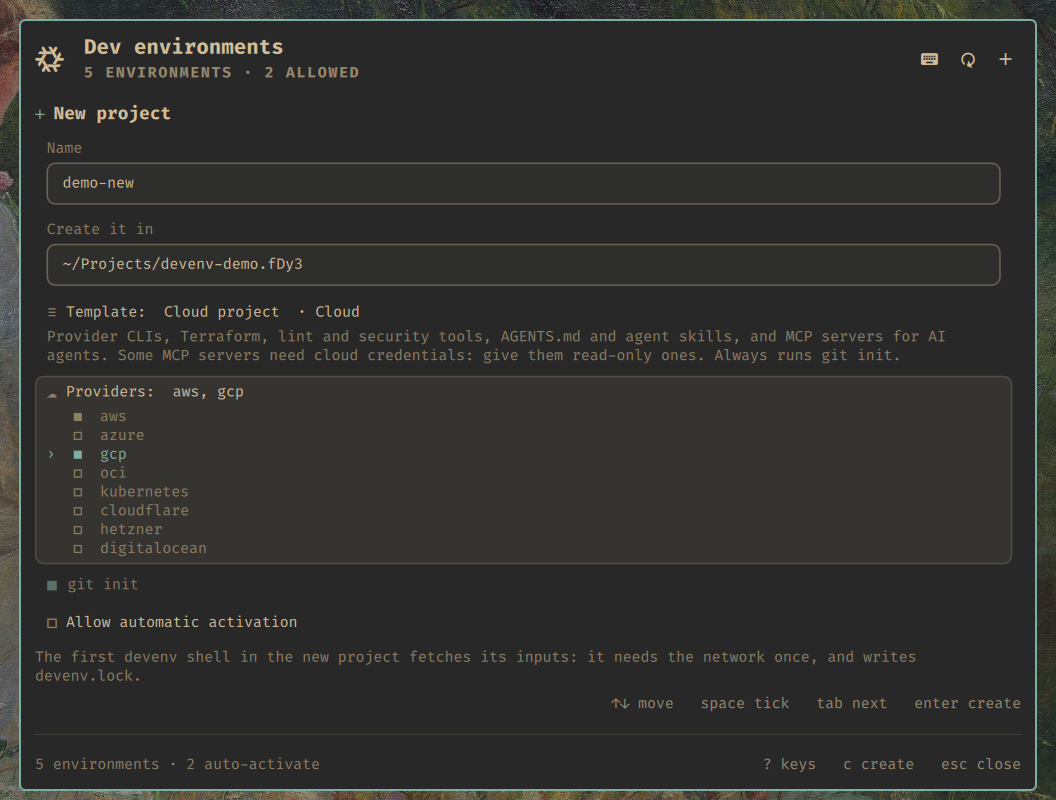This screenshot has width=1056, height=800.
Task: Tick the hetzner provider checkbox
Action: click(78, 530)
